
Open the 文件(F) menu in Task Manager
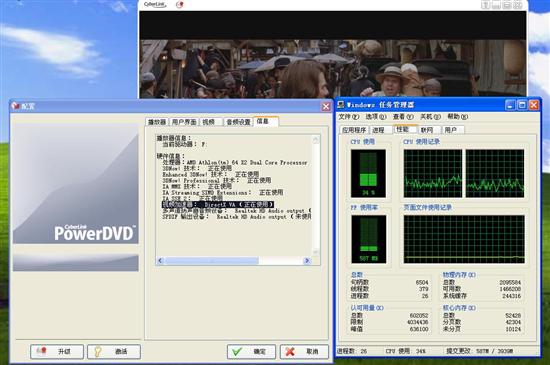click(349, 117)
